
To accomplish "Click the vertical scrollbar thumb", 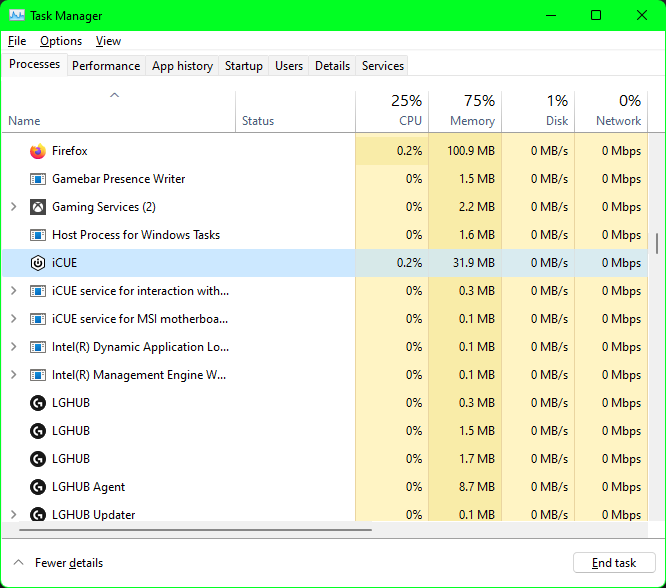I will click(657, 243).
